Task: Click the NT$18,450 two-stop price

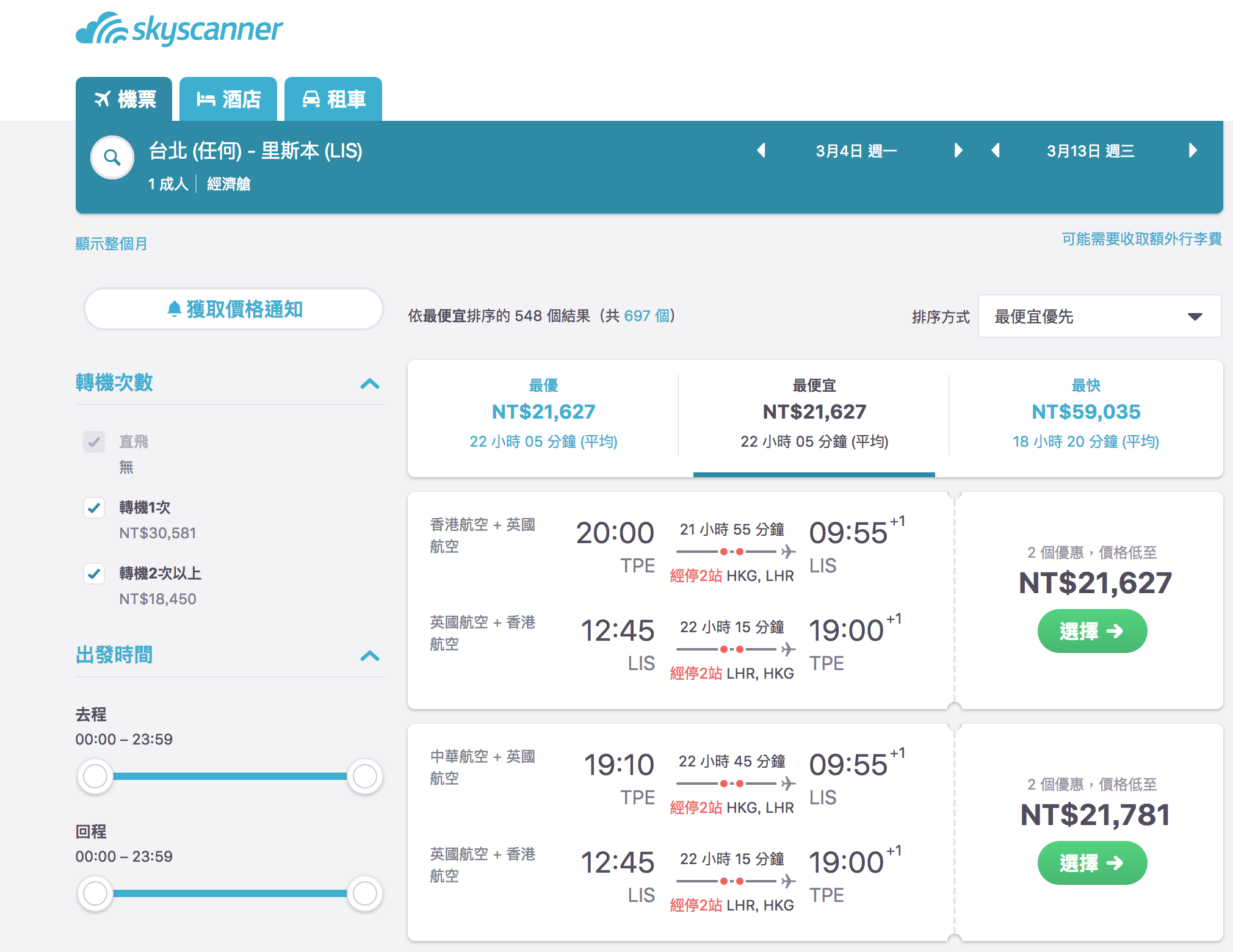Action: pyautogui.click(x=157, y=599)
